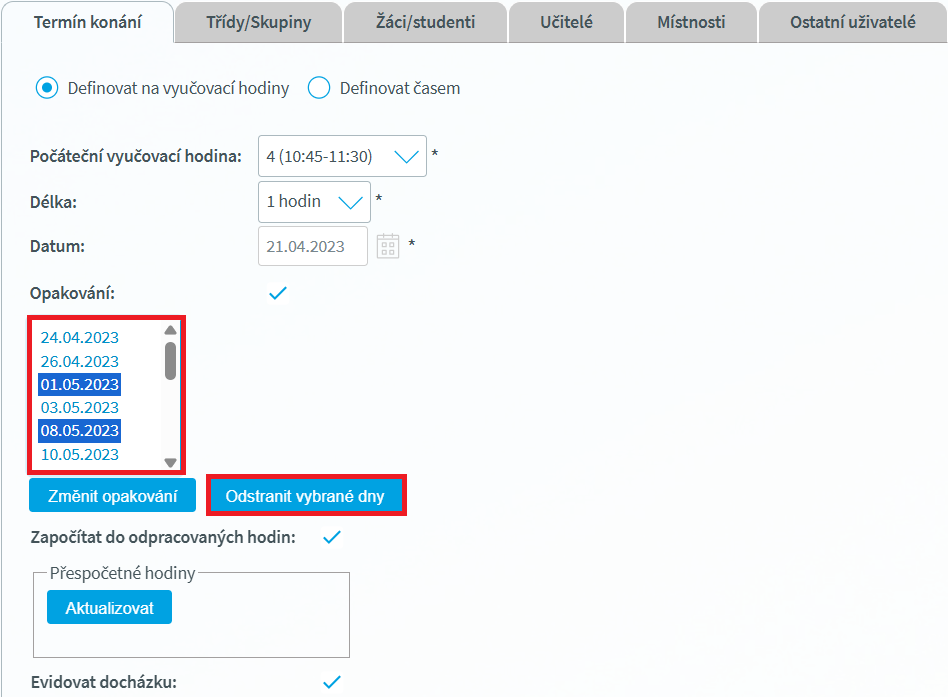Image resolution: width=948 pixels, height=697 pixels.
Task: Go to the Učitelé tab
Action: pyautogui.click(x=568, y=22)
